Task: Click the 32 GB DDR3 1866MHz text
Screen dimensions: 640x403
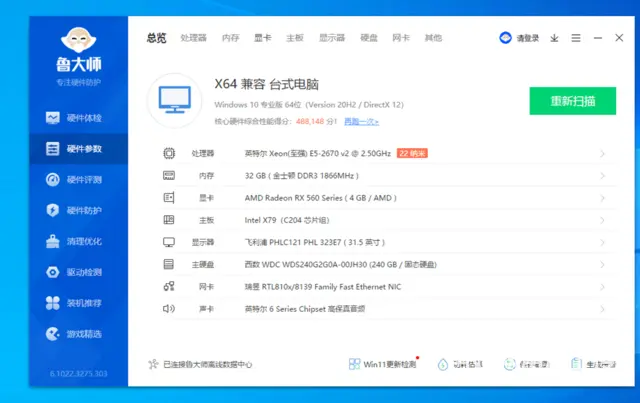Action: 302,176
